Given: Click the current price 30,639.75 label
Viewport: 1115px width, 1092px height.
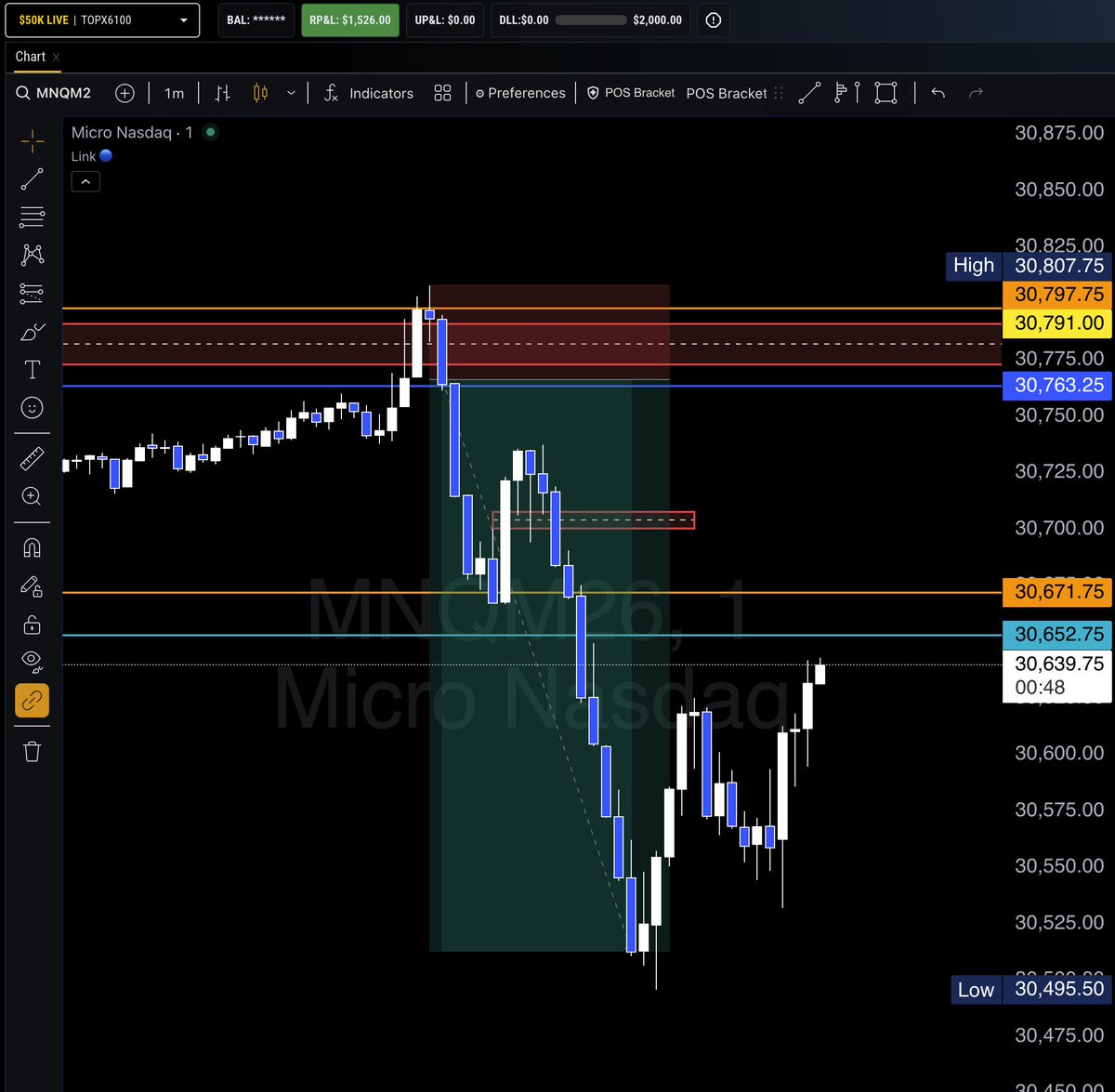Looking at the screenshot, I should tap(1057, 676).
